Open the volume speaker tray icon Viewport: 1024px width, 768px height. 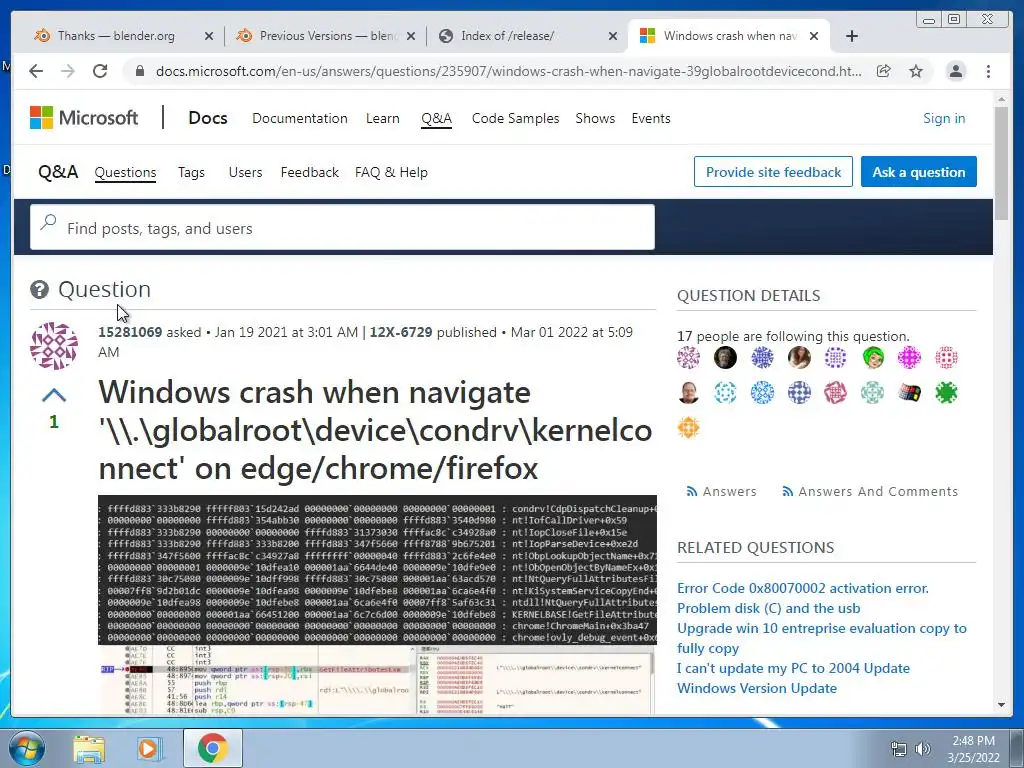[x=922, y=748]
